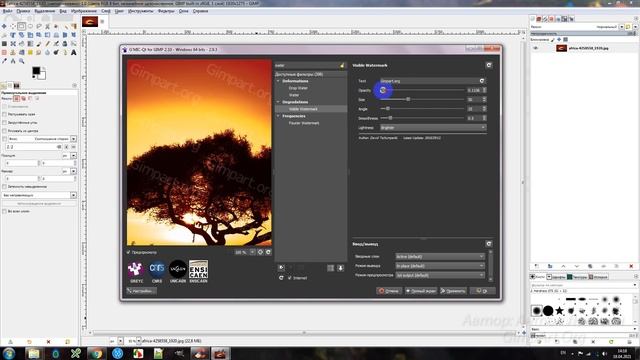The height and width of the screenshot is (360, 640).
Task: Open input layers 'Active (default)' dropdown
Action: [440, 256]
